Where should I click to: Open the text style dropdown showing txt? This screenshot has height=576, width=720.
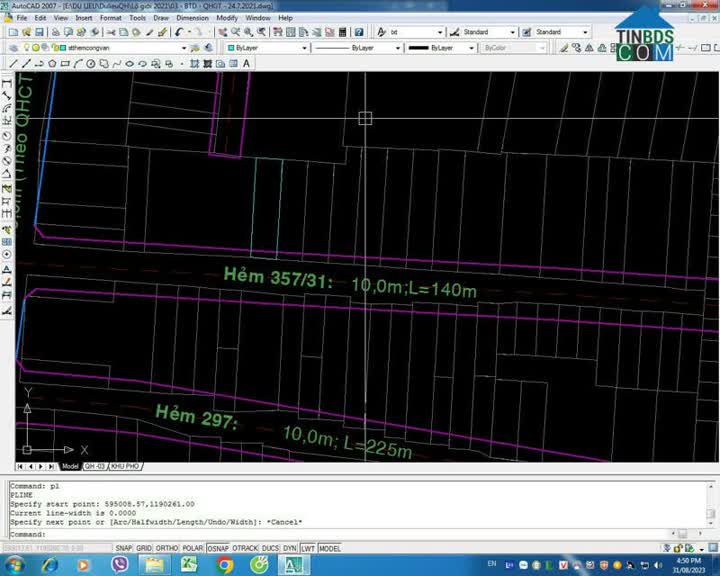441,32
